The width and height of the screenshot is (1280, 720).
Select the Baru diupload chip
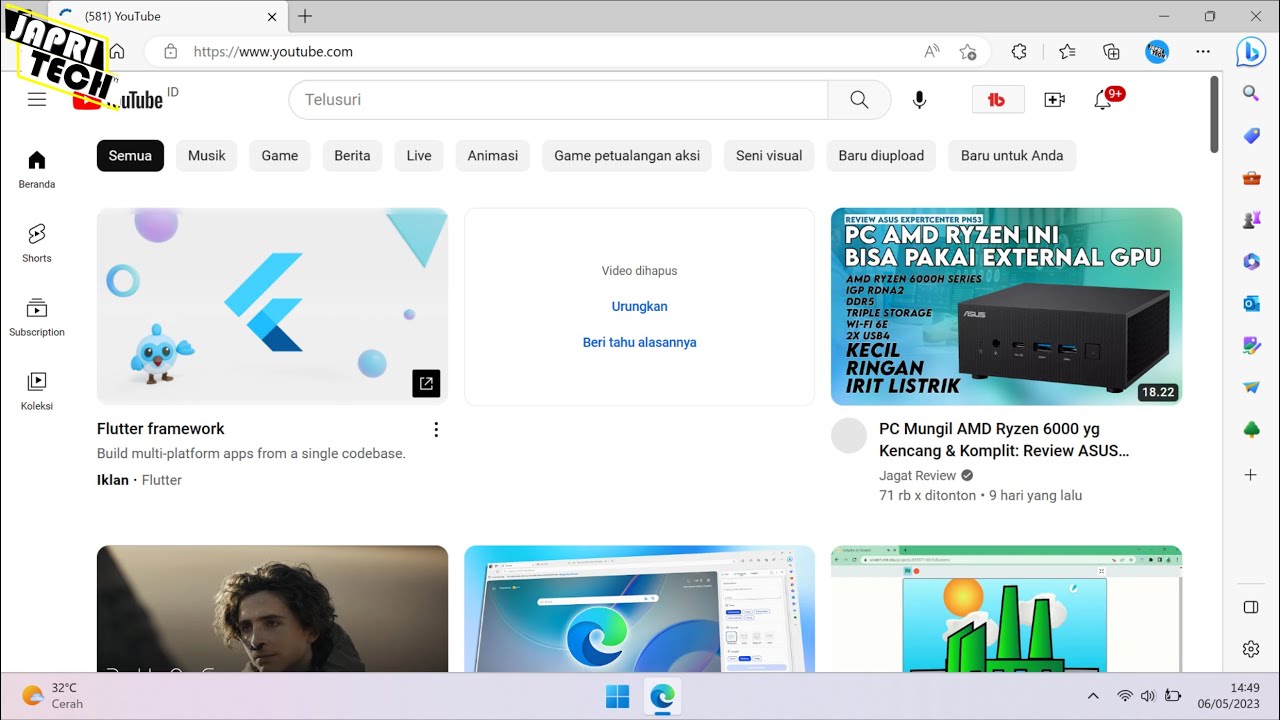(881, 156)
